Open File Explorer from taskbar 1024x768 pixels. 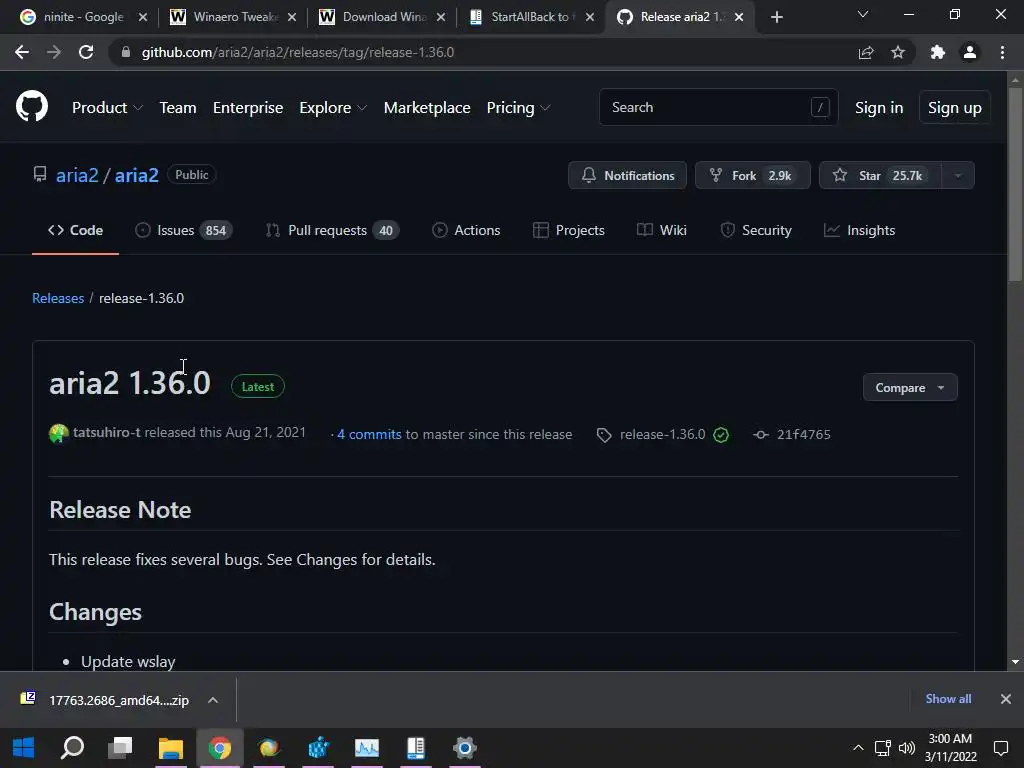pyautogui.click(x=170, y=748)
